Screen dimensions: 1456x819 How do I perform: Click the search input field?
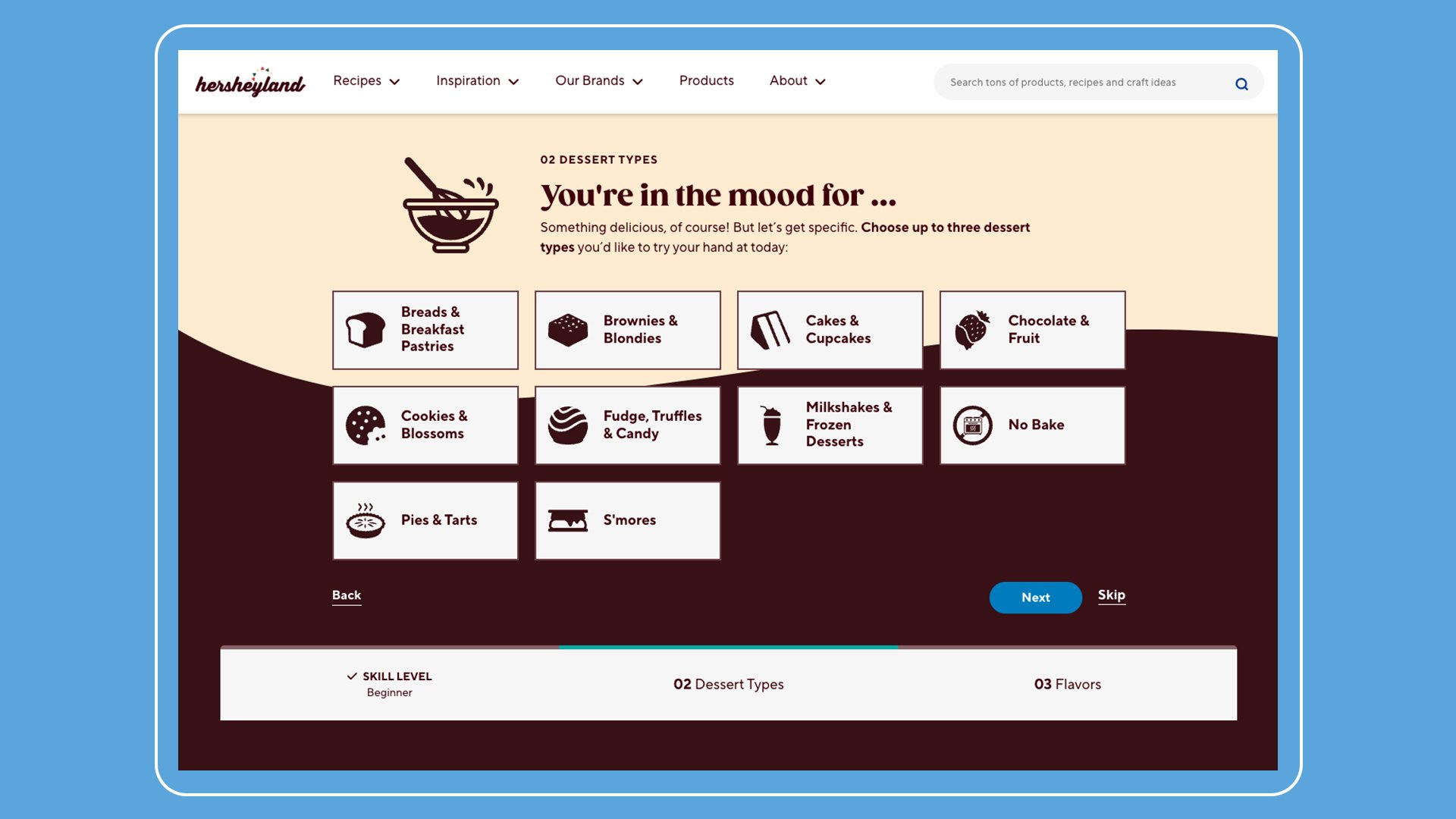coord(1085,82)
